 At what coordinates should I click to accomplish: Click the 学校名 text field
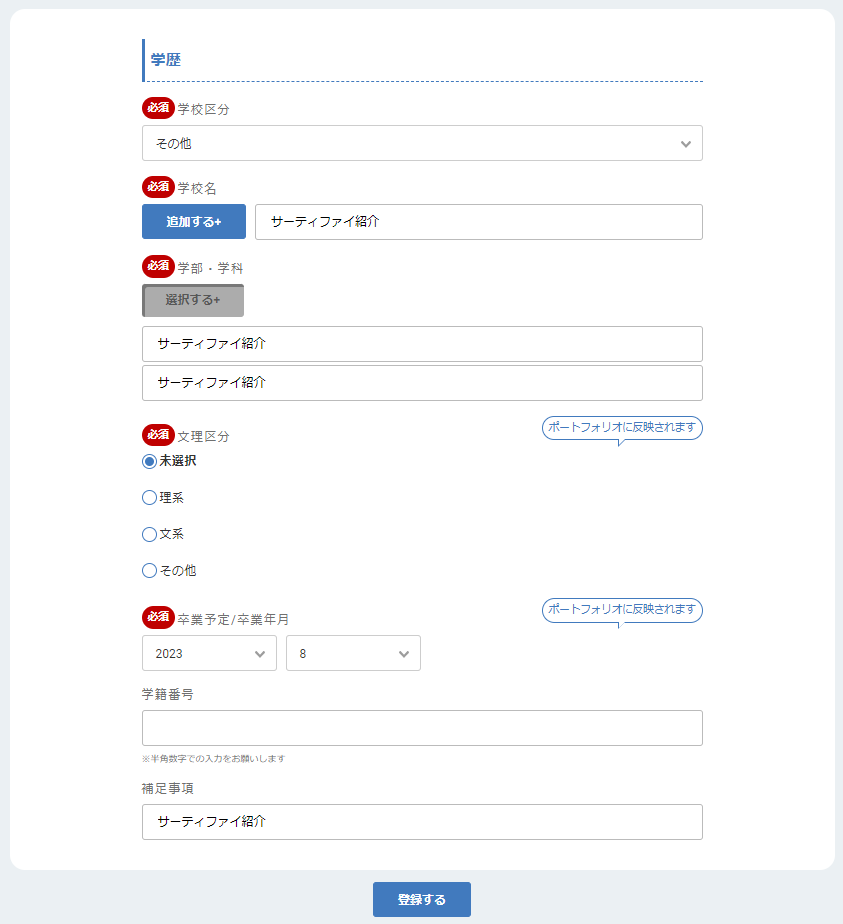pos(478,222)
